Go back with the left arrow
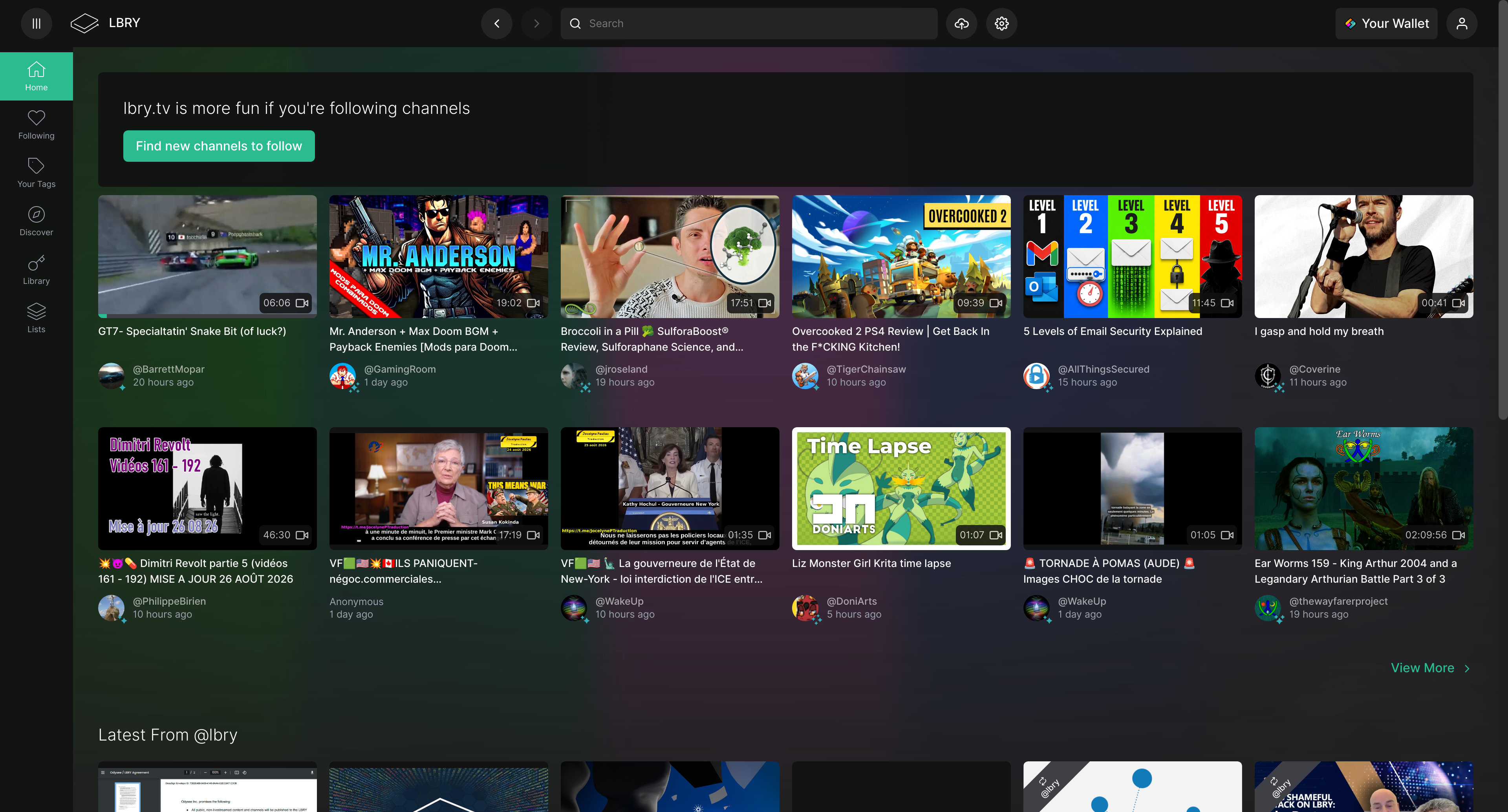 coord(496,24)
